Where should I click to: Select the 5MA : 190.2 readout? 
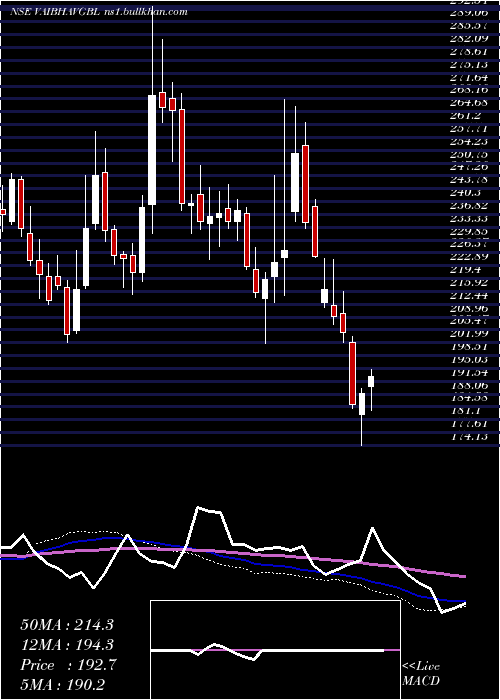[x=62, y=685]
